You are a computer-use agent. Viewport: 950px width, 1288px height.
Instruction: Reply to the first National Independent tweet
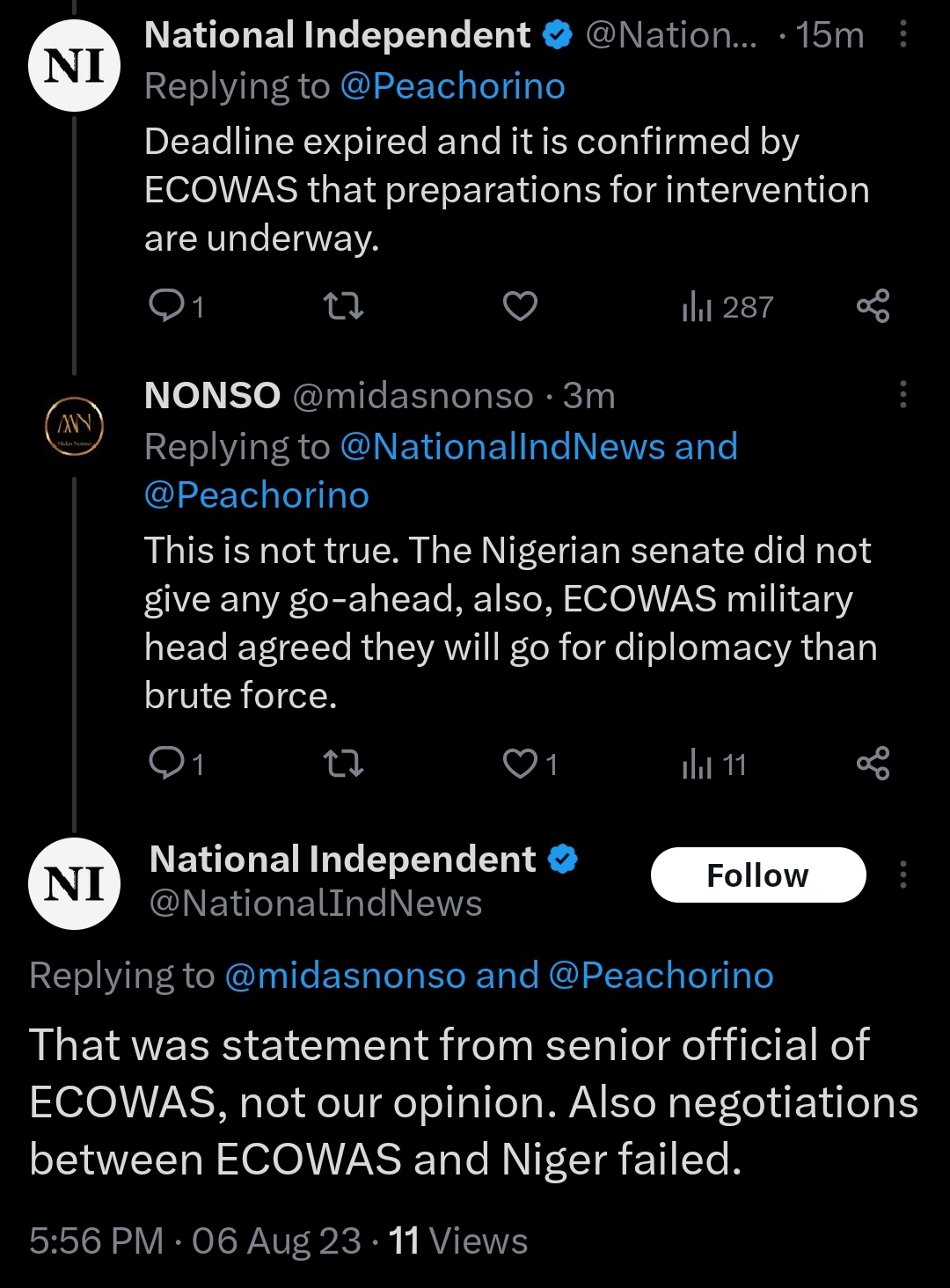167,306
